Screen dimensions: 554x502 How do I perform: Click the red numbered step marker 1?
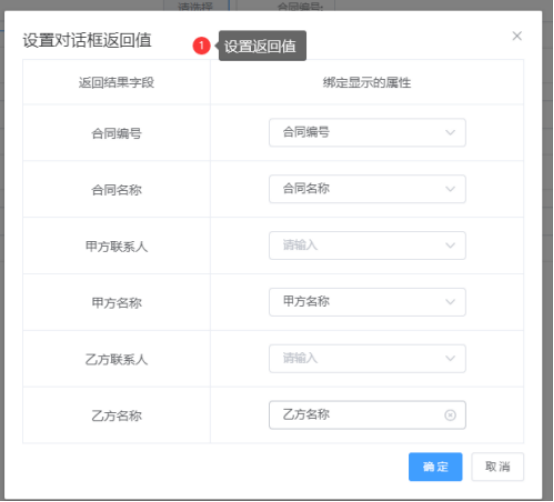click(x=201, y=45)
